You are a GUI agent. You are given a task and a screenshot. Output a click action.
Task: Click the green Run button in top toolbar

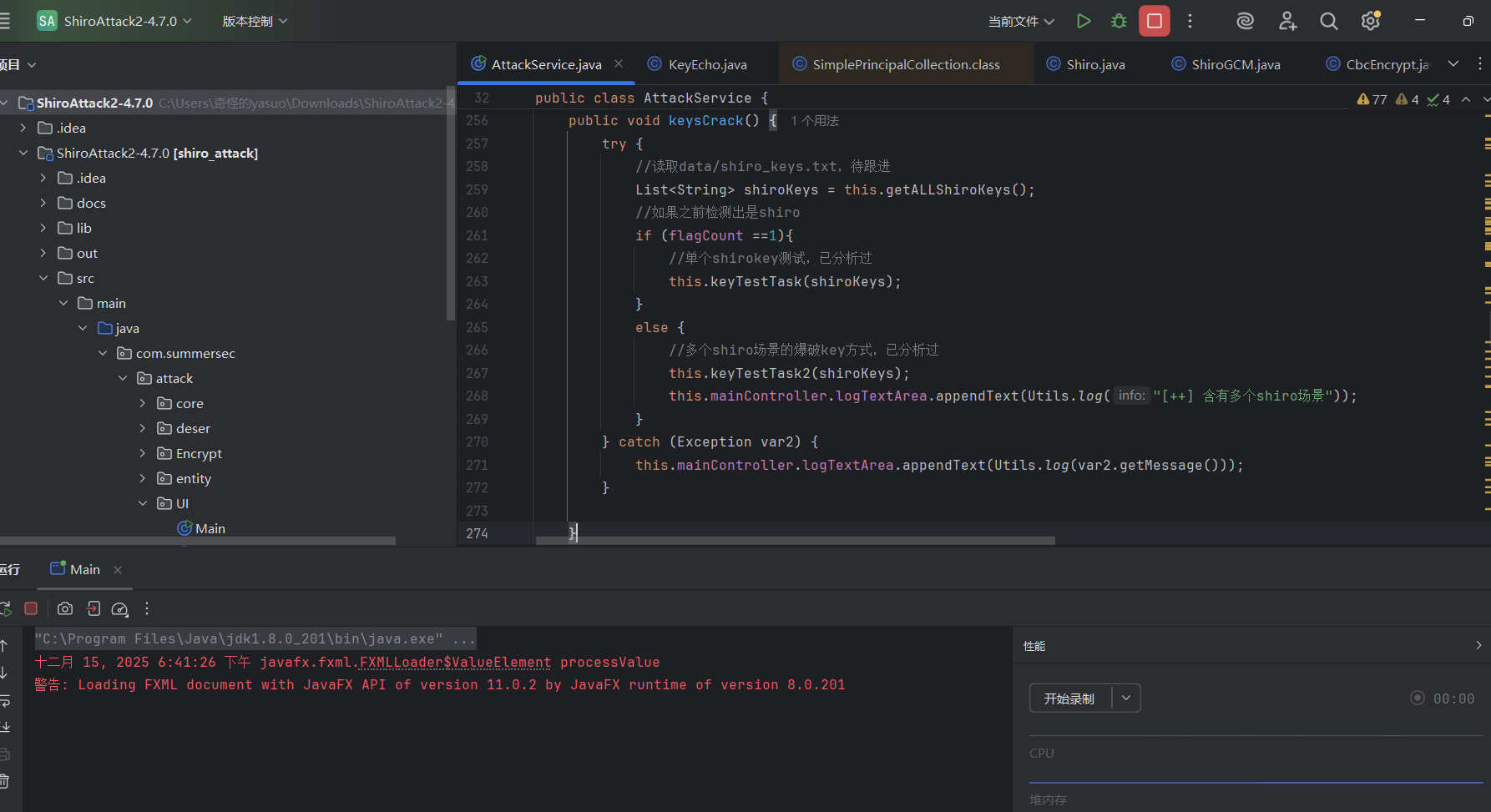coord(1083,21)
